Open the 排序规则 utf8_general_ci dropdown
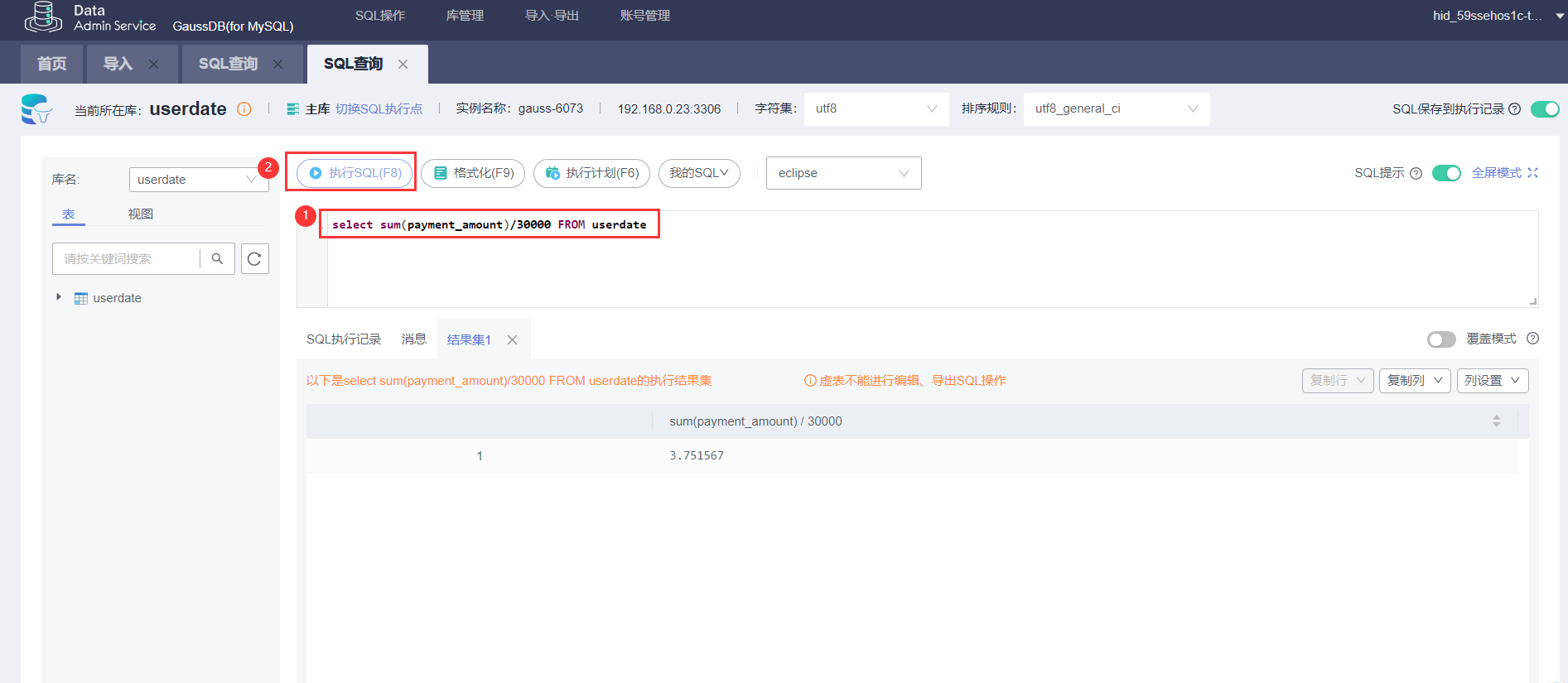1568x683 pixels. tap(1117, 108)
